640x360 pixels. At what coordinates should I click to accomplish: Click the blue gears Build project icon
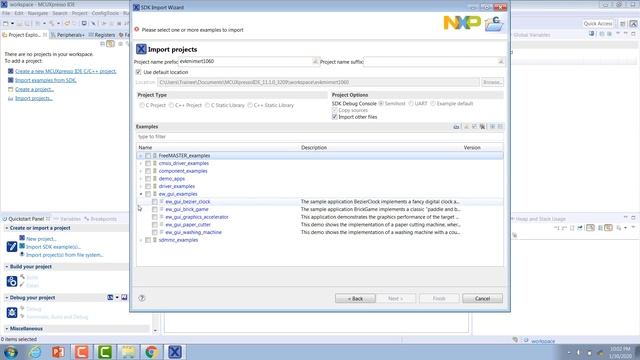pyautogui.click(x=11, y=281)
